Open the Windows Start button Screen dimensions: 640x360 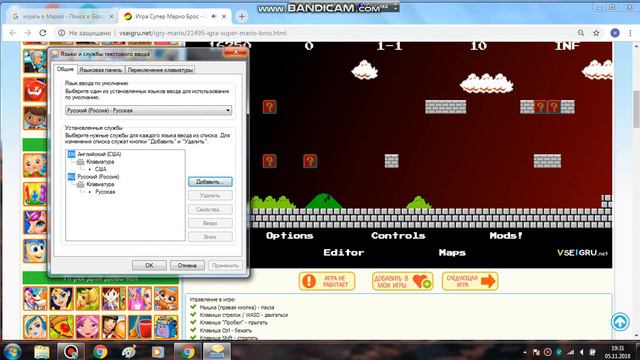tap(12, 351)
